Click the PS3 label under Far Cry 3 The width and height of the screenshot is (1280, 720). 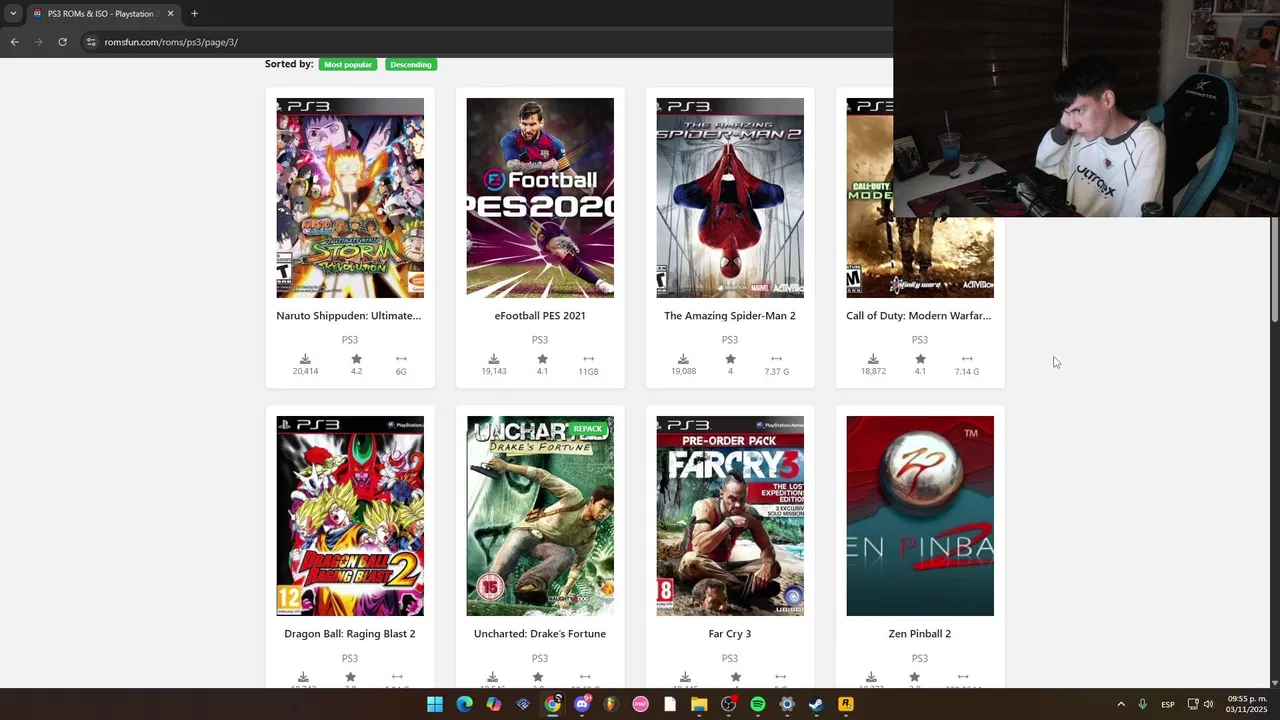(x=730, y=658)
